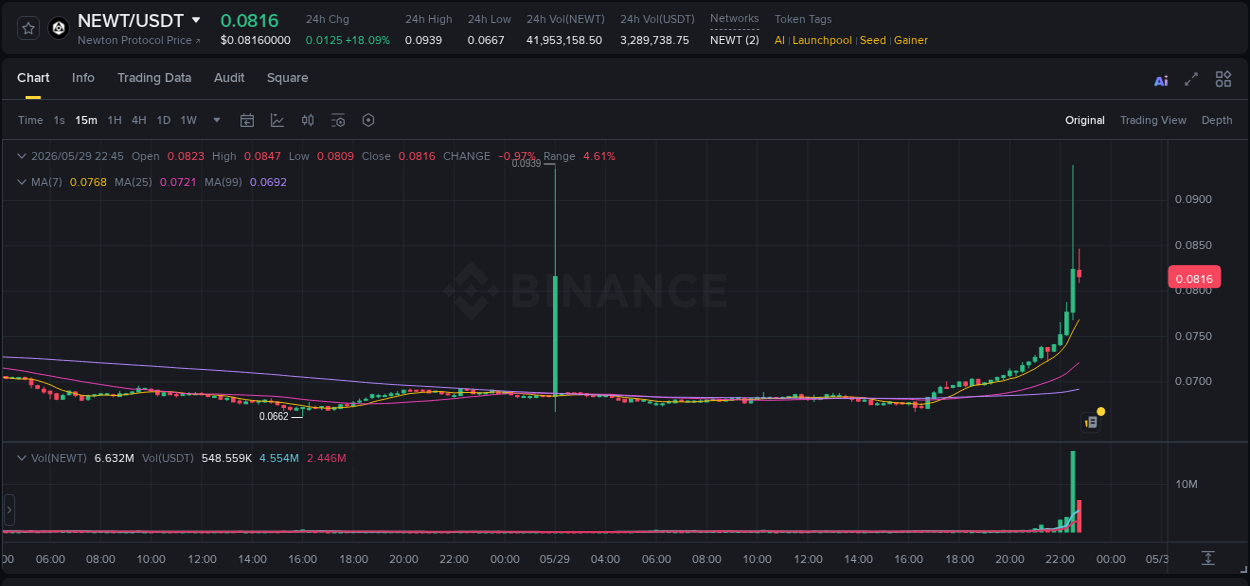
Task: Open the Square tab
Action: click(287, 78)
